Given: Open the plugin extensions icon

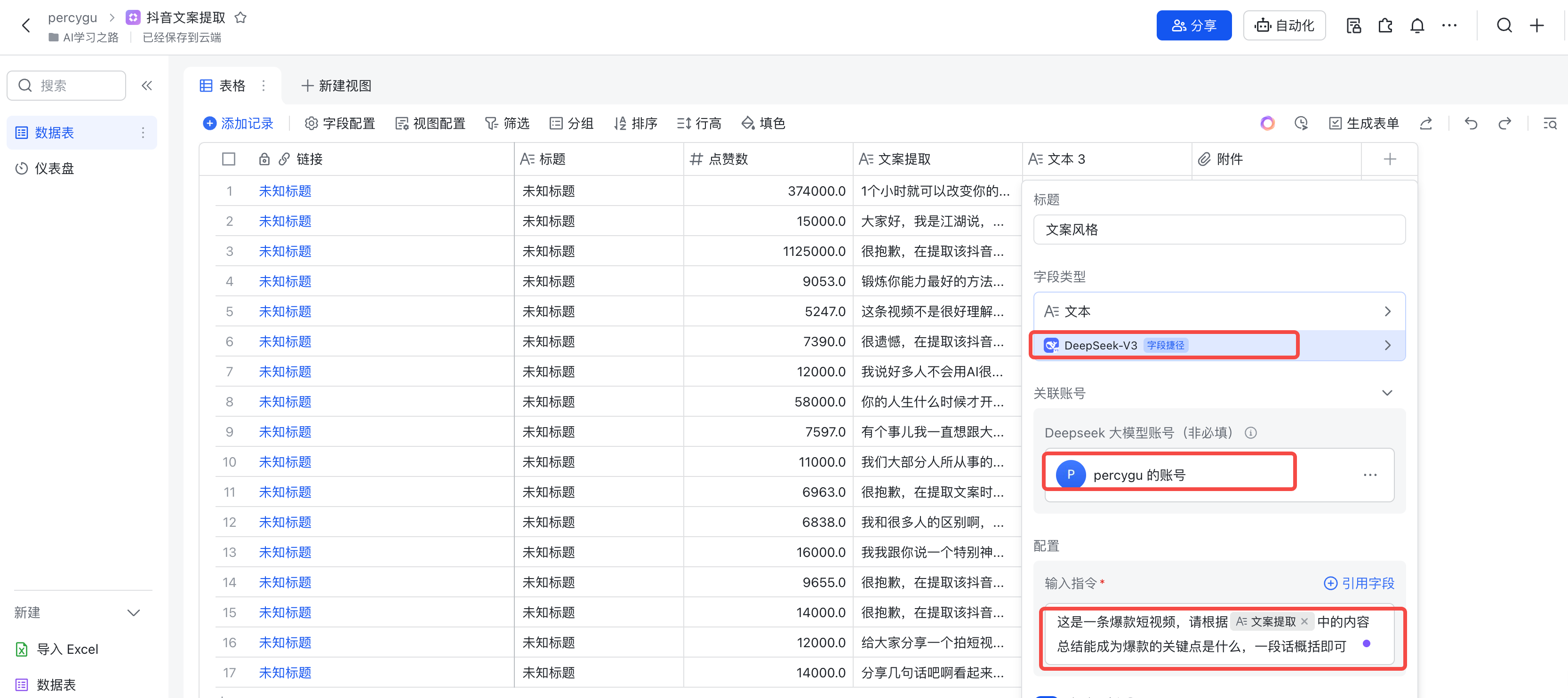Looking at the screenshot, I should point(1385,25).
